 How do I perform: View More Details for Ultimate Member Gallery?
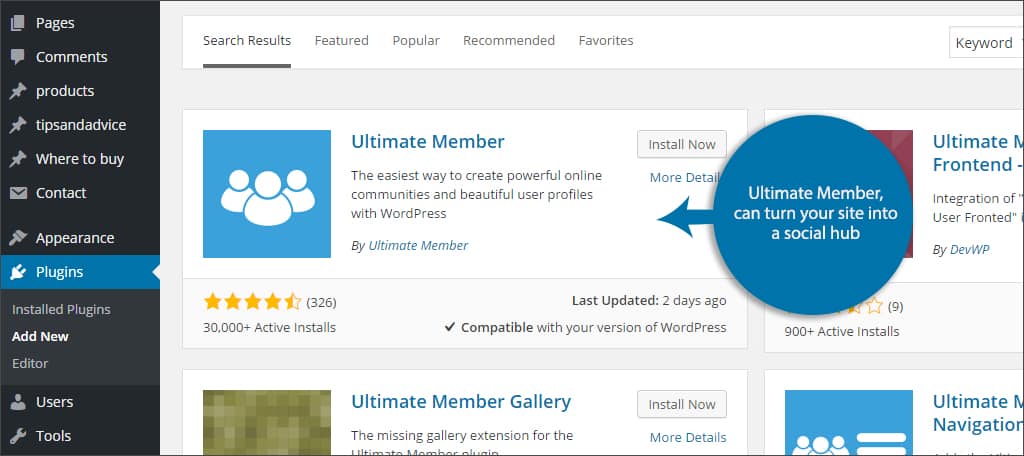coord(688,438)
